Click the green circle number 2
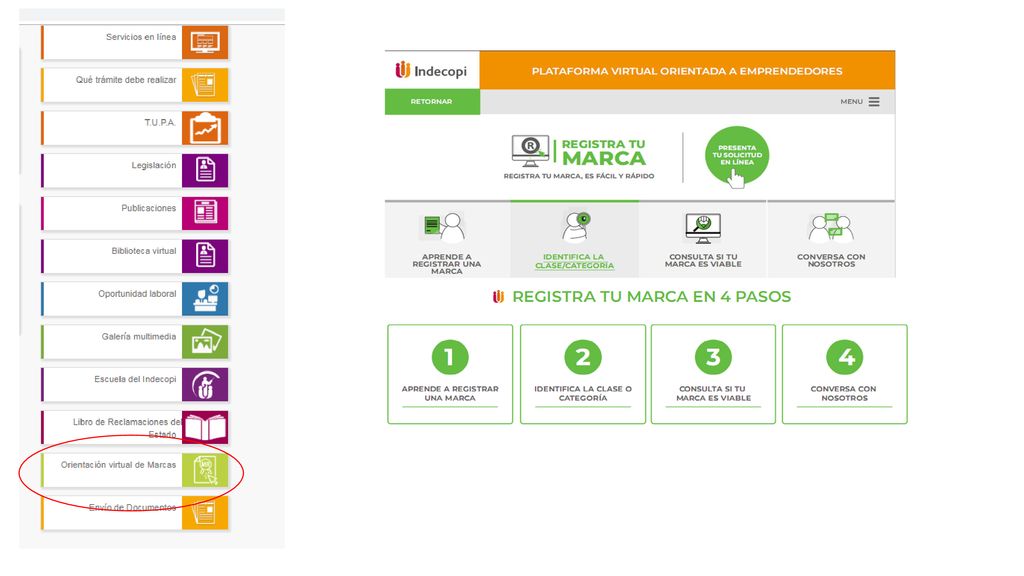The width and height of the screenshot is (1024, 576). pos(583,357)
